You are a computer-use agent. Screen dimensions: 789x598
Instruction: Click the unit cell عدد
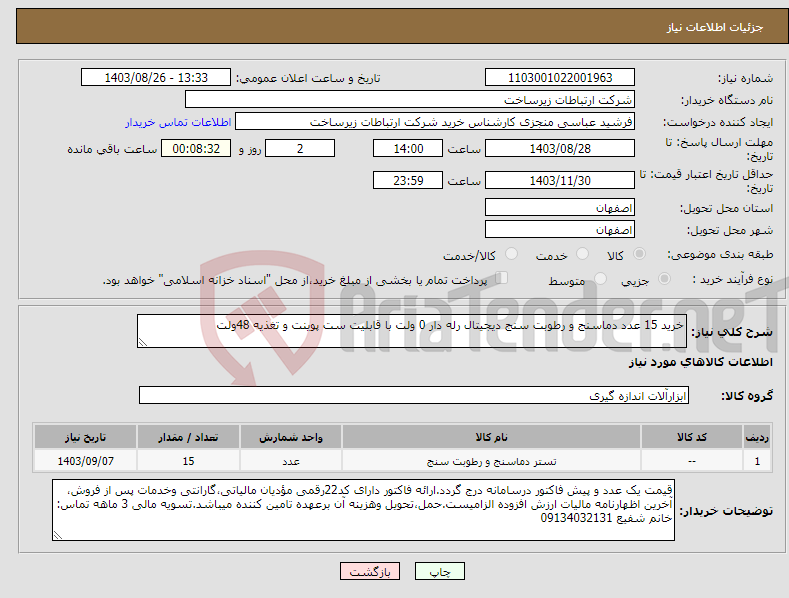[x=291, y=461]
